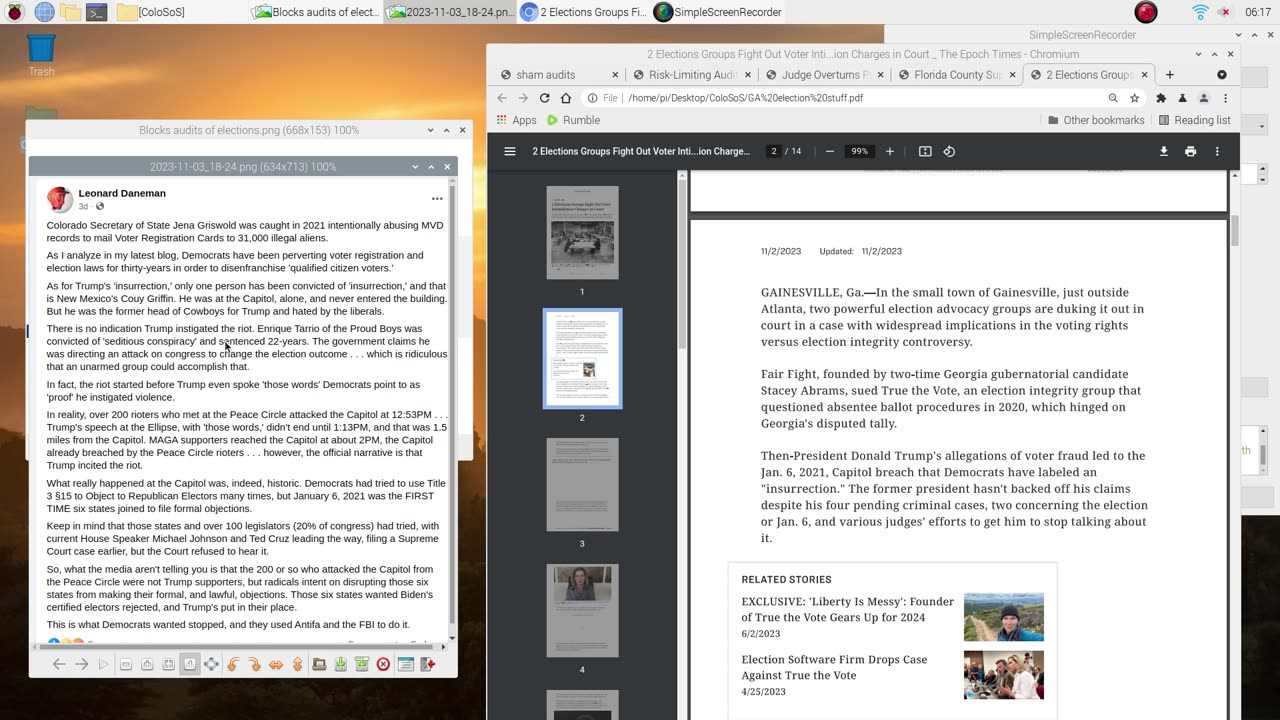Image resolution: width=1280 pixels, height=720 pixels.
Task: Zoom out the image in image viewer
Action: [x=126, y=664]
